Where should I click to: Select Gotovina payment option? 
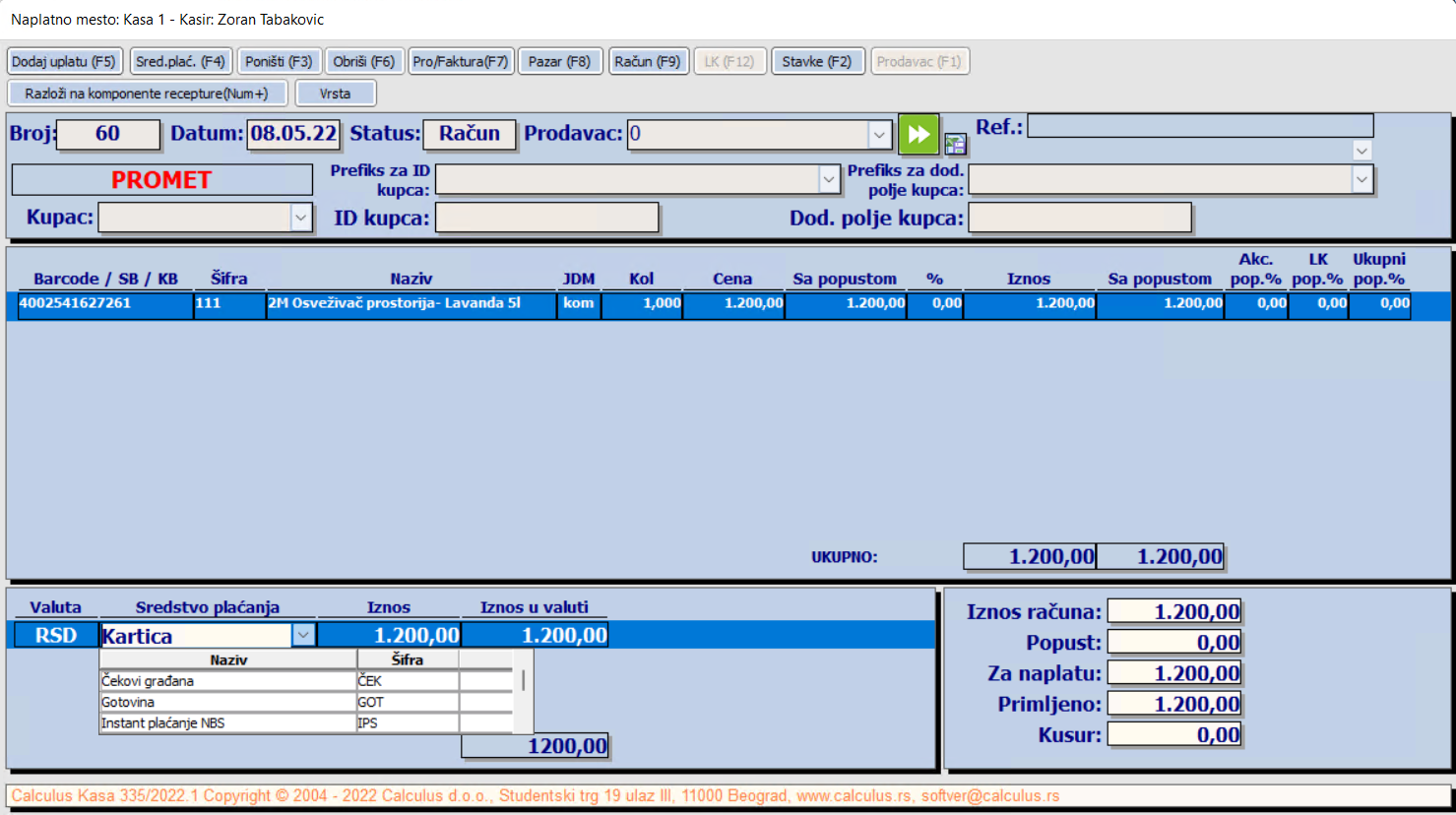pyautogui.click(x=228, y=702)
